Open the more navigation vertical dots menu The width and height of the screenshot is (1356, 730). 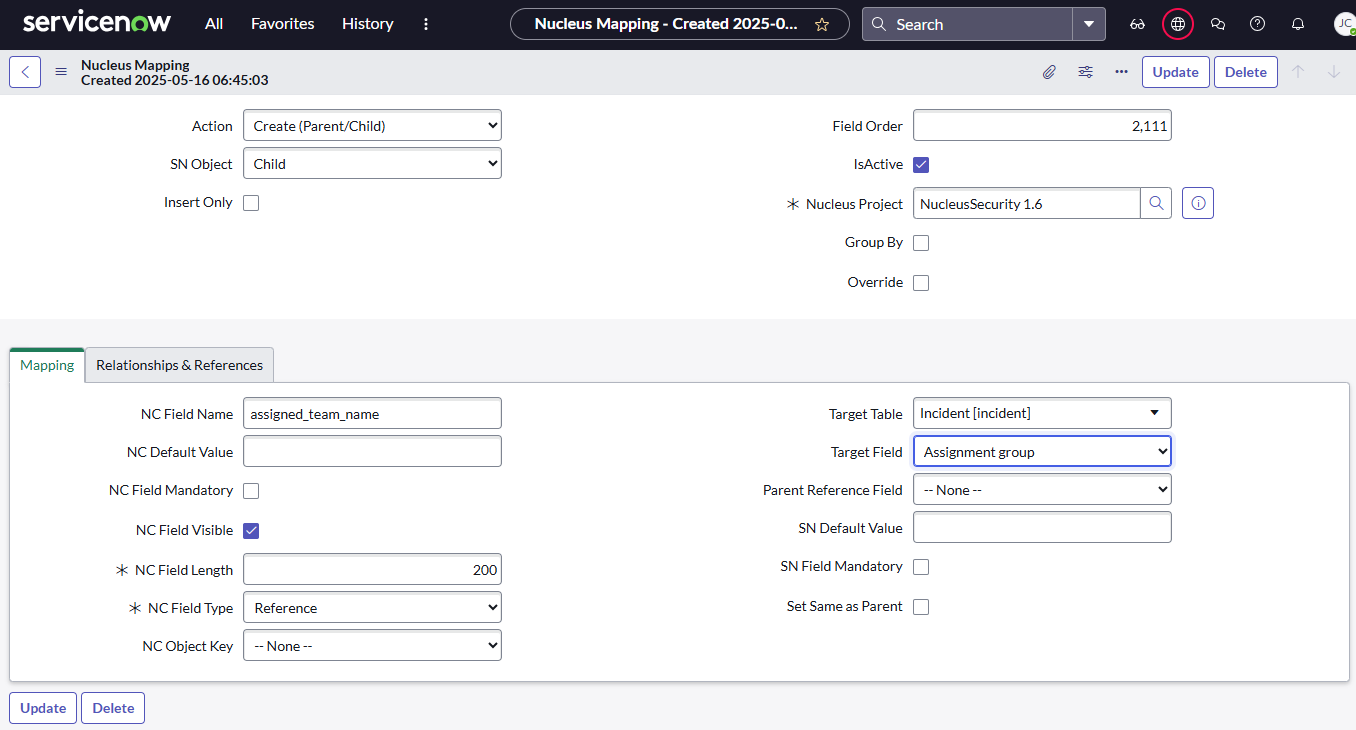(x=427, y=24)
